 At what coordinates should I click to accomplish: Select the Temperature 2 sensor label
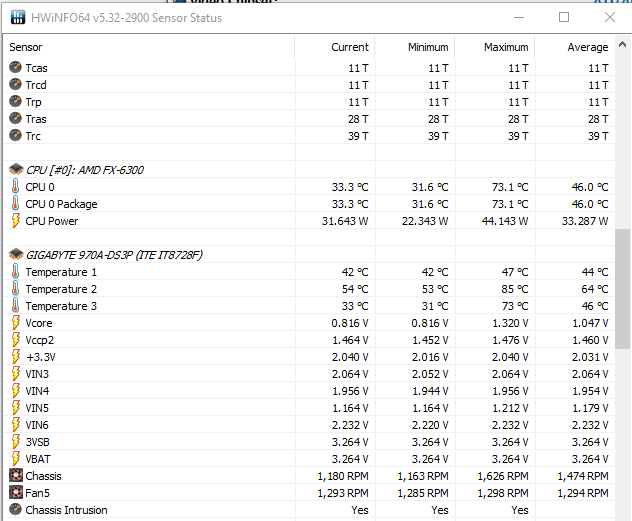pos(61,289)
